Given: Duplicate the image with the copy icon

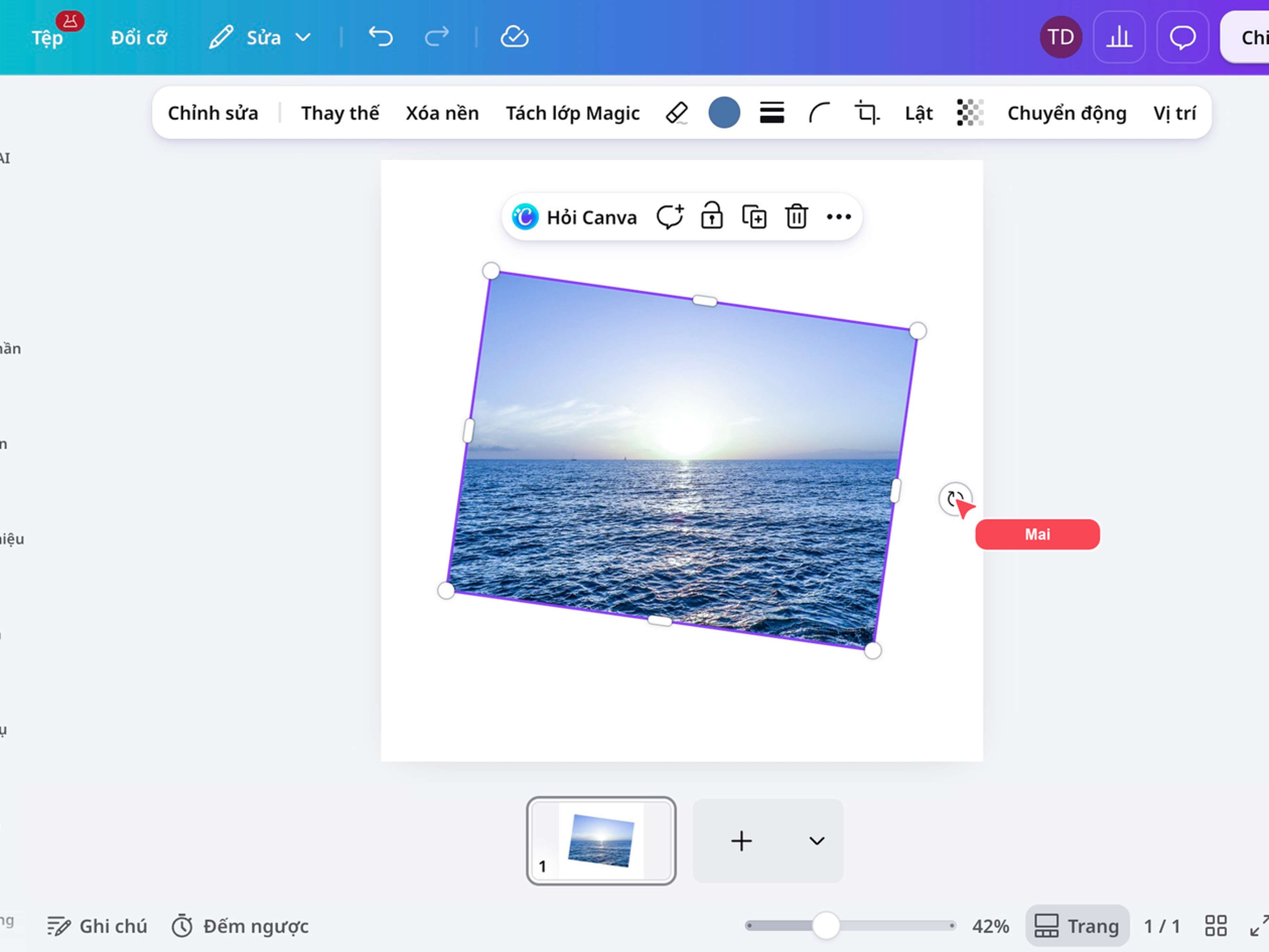Looking at the screenshot, I should point(754,217).
